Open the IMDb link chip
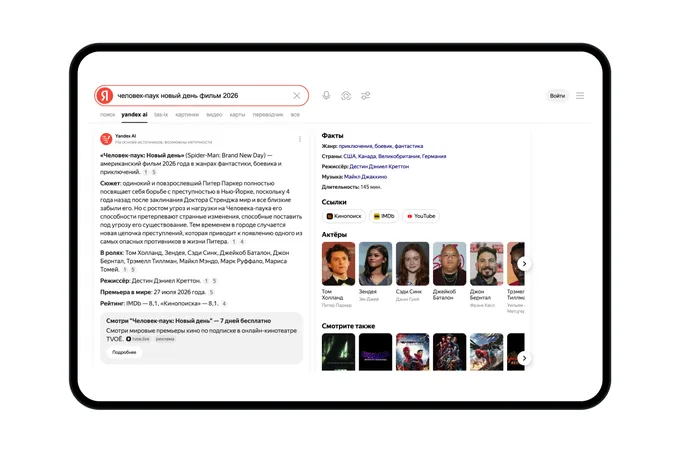 384,216
